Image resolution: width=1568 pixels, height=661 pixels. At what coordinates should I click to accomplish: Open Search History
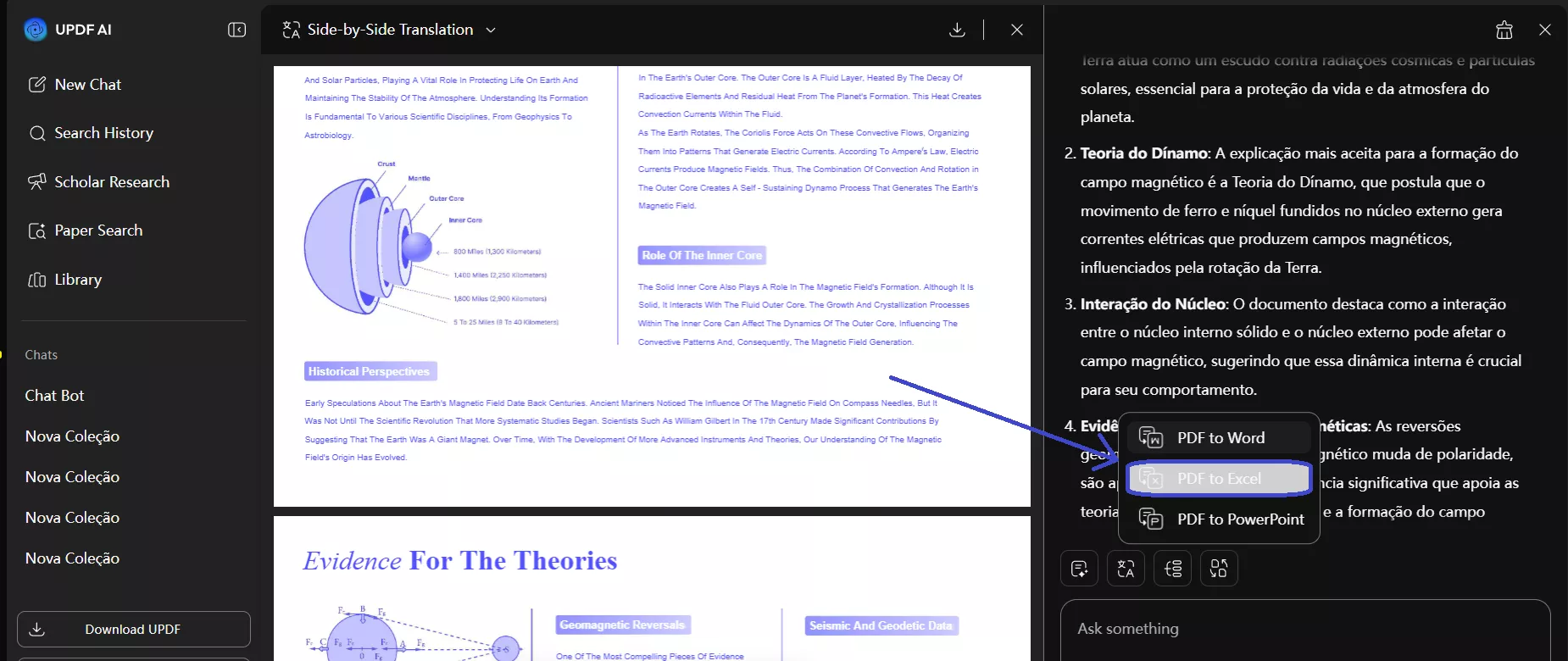(91, 133)
